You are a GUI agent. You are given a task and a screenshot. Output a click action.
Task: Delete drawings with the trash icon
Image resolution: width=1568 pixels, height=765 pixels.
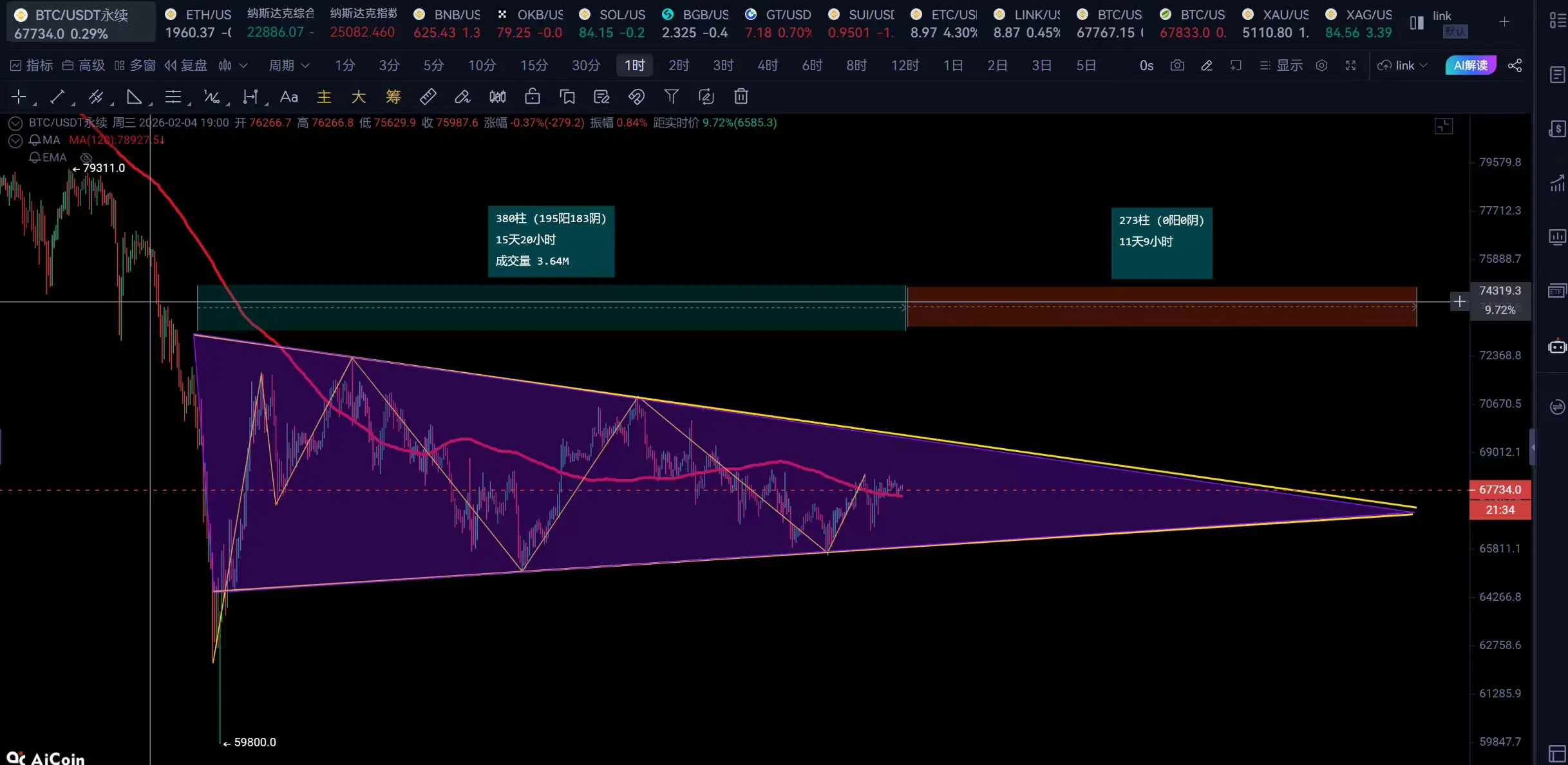point(741,97)
